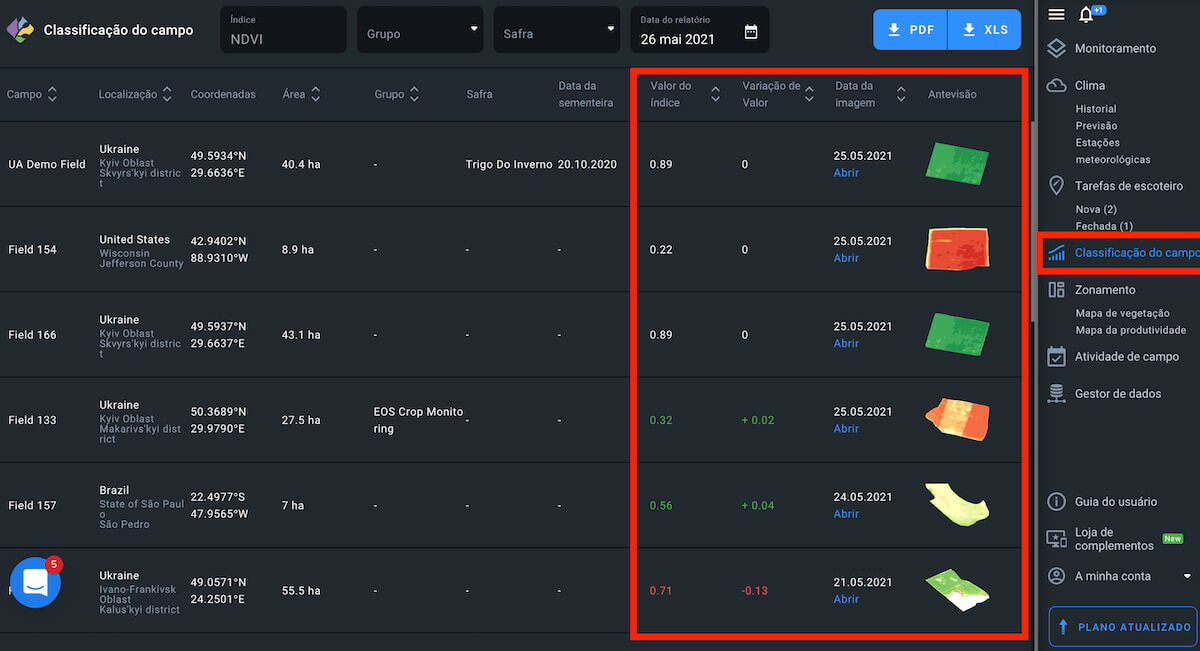Click Abrir link for Field 154
Screen dimensions: 1200x651
pyautogui.click(x=846, y=258)
